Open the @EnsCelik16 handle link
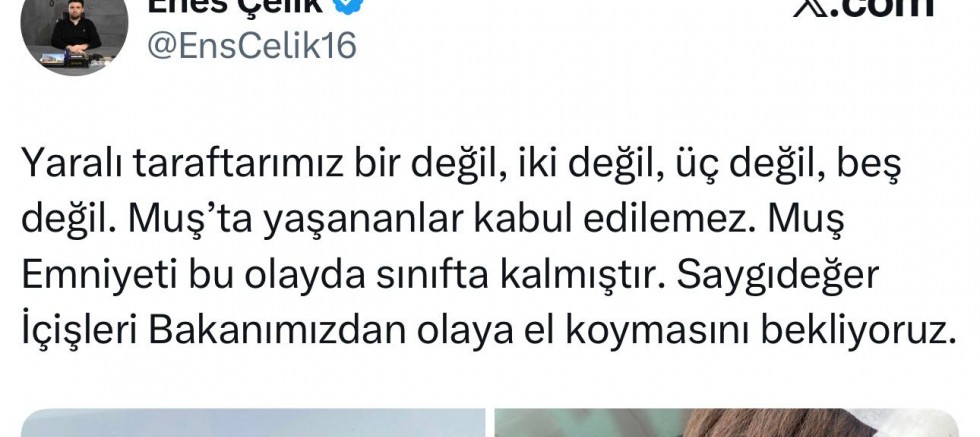The width and height of the screenshot is (980, 437). [252, 46]
